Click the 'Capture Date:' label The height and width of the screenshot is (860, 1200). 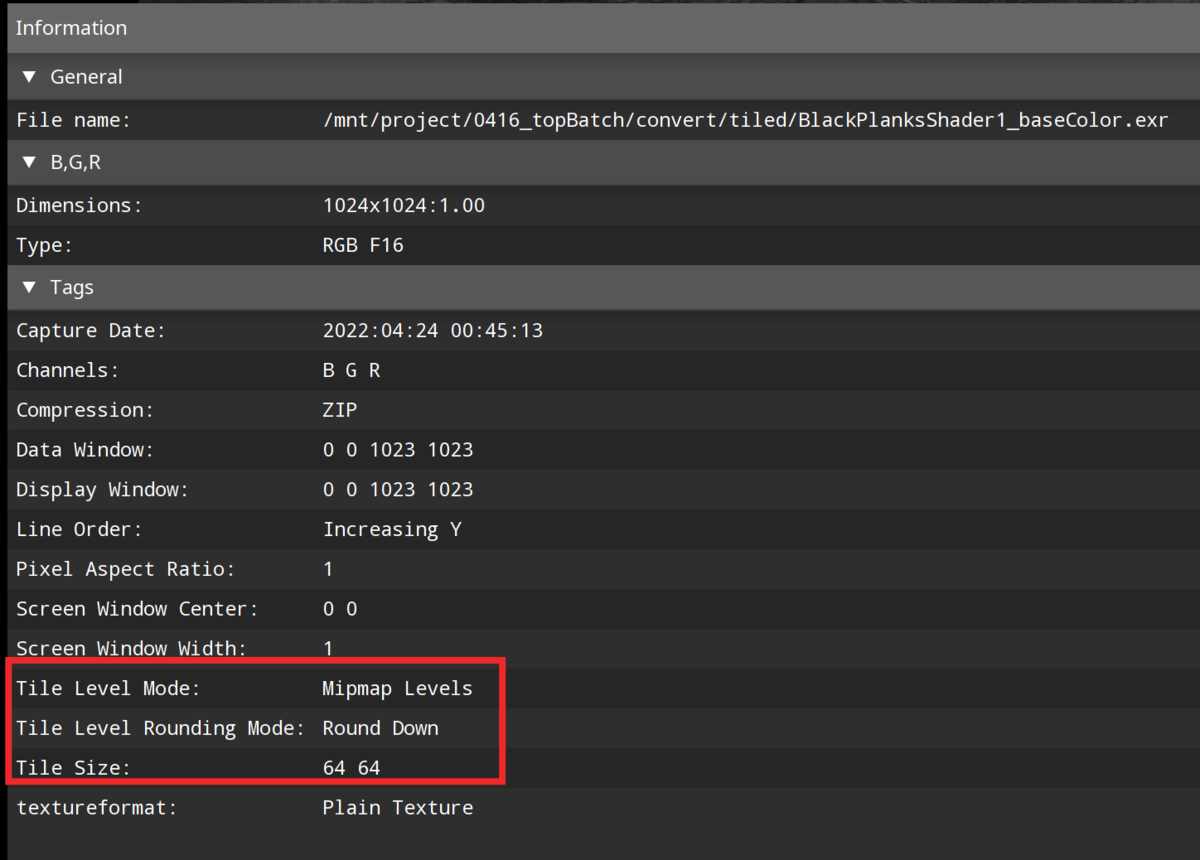point(91,330)
